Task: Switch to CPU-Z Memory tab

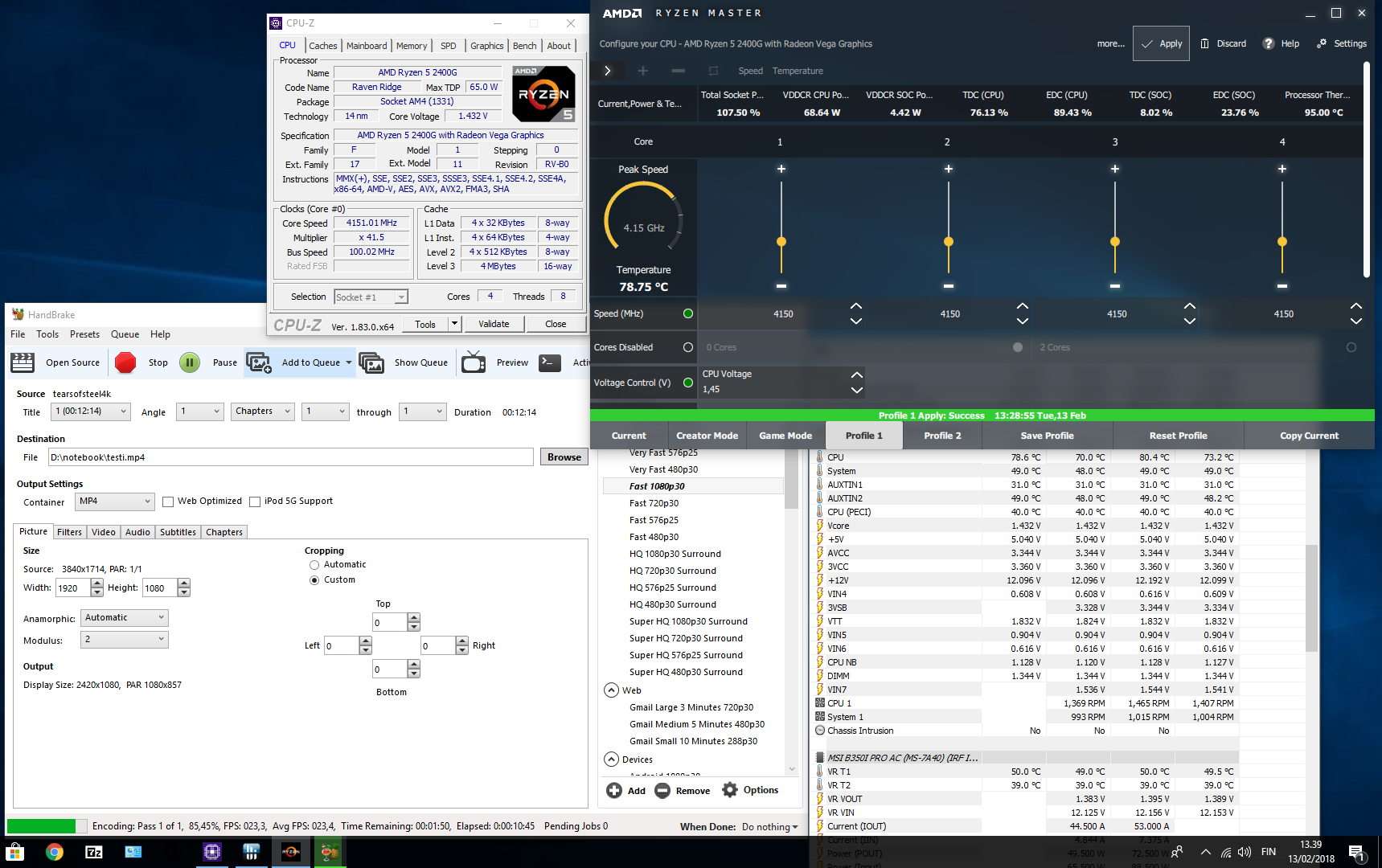Action: pos(412,46)
